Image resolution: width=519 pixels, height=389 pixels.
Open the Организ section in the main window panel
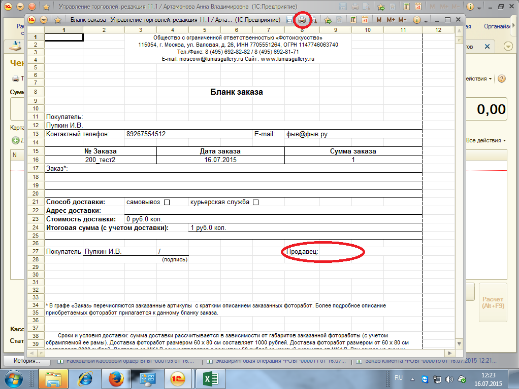[497, 26]
